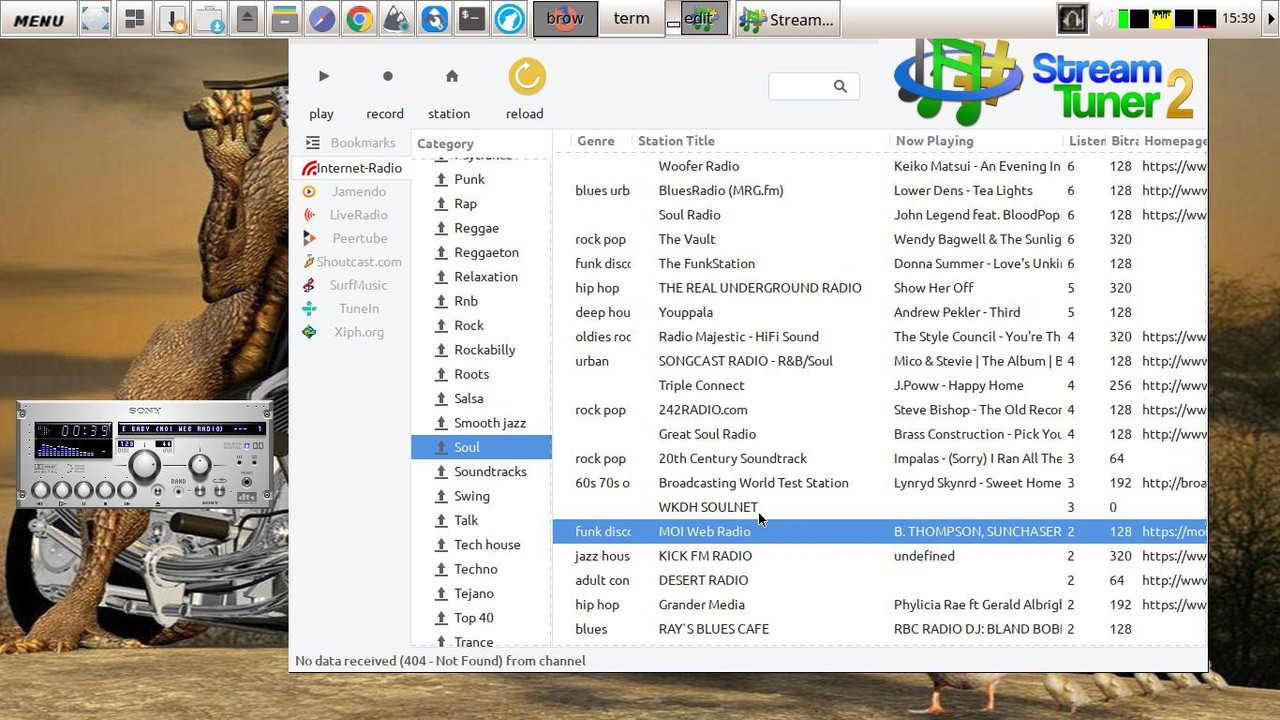Select the KICK FM RADIO station
The image size is (1280, 720).
880,556
